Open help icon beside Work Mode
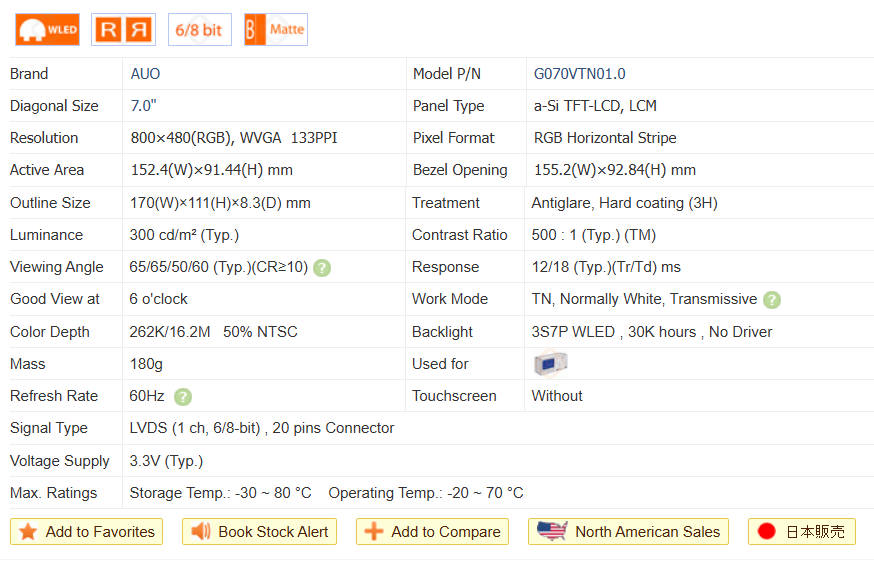 tap(772, 300)
